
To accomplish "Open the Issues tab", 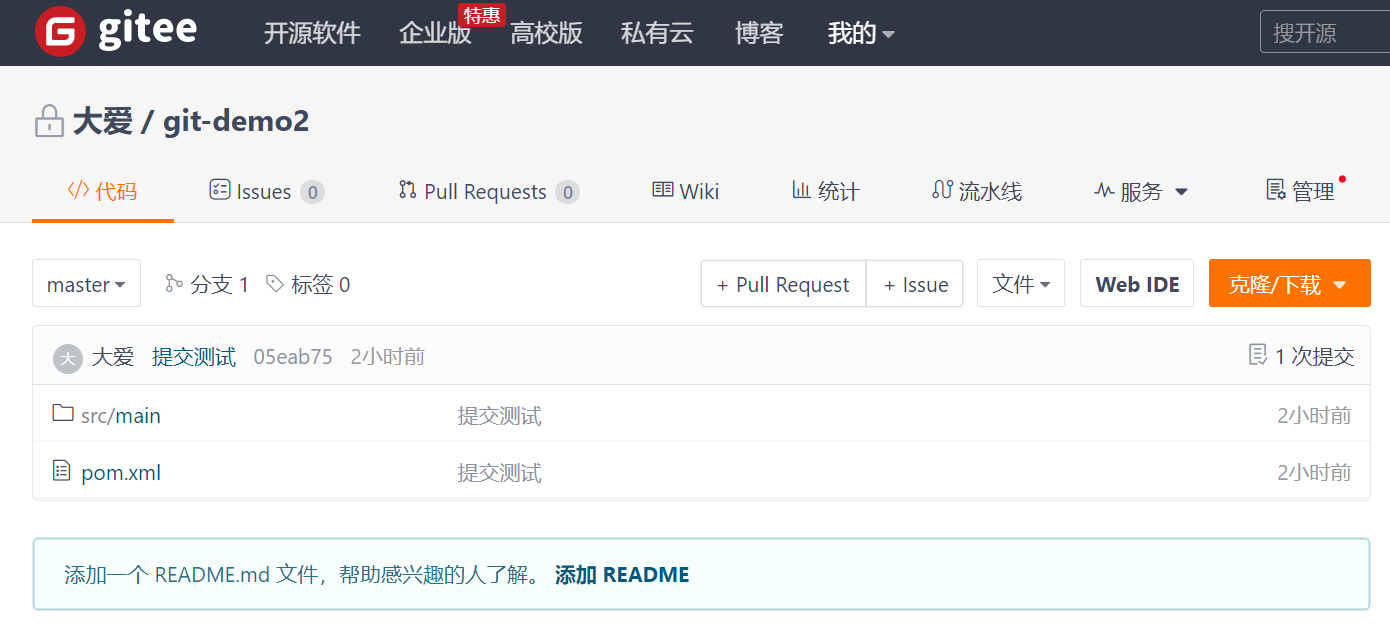I will point(266,191).
